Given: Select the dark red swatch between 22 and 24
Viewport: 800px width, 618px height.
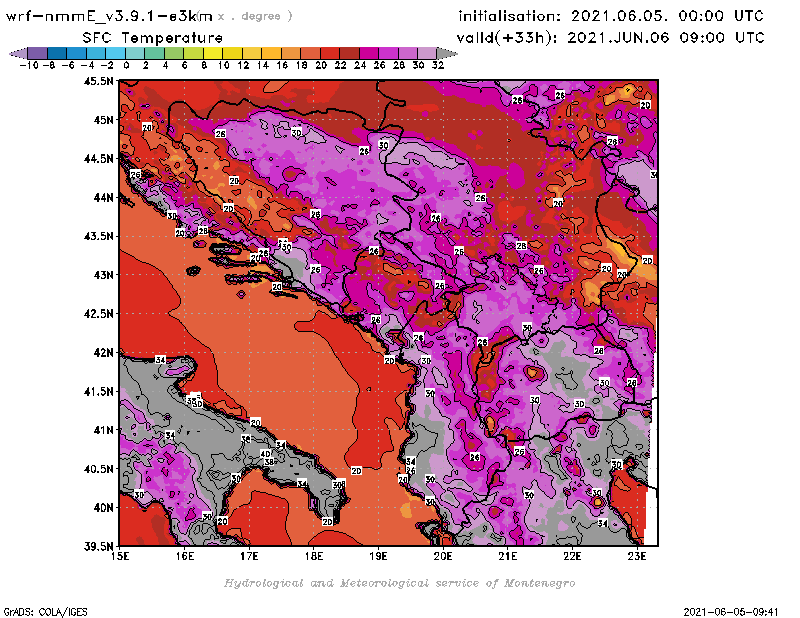Looking at the screenshot, I should [x=349, y=54].
